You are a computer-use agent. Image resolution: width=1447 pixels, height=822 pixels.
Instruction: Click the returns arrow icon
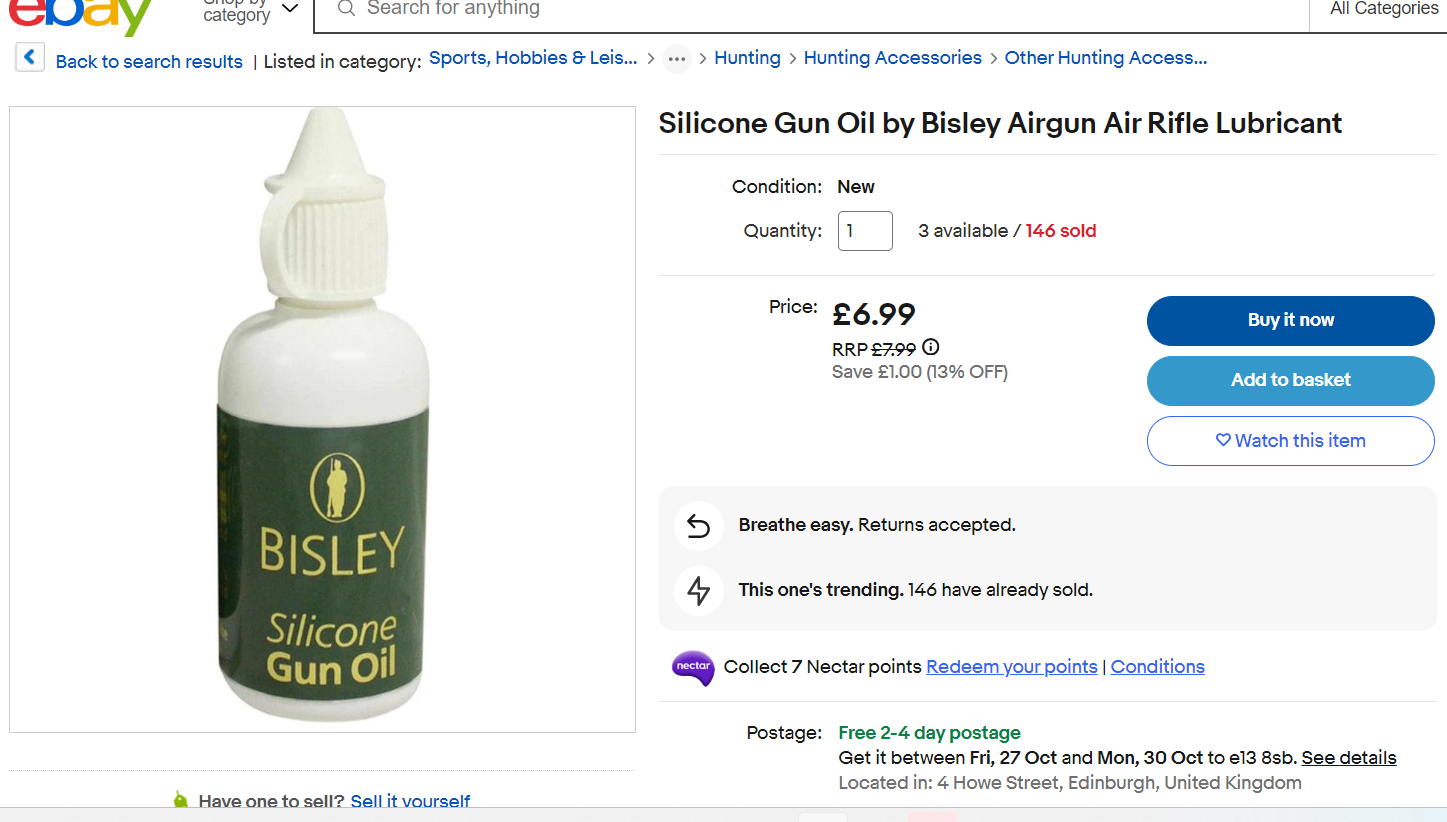coord(699,526)
